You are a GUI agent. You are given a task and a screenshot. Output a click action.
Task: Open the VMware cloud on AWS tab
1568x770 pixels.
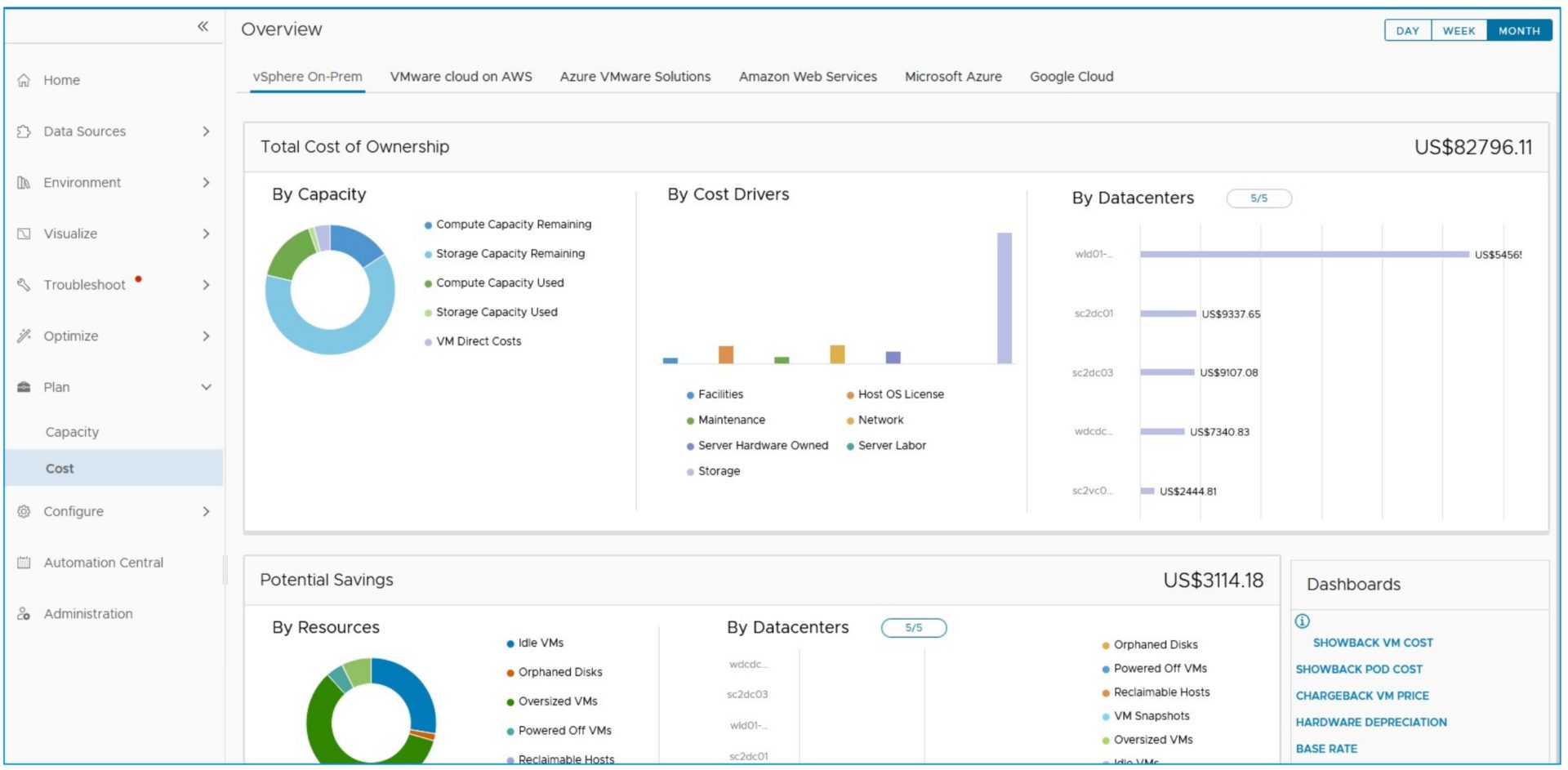(x=461, y=77)
